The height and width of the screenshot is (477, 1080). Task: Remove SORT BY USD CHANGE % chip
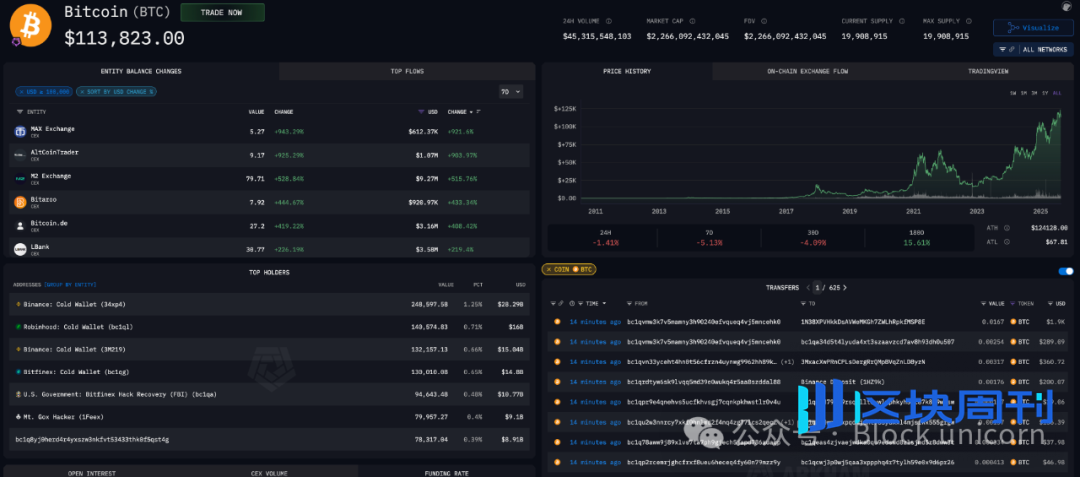coord(82,92)
